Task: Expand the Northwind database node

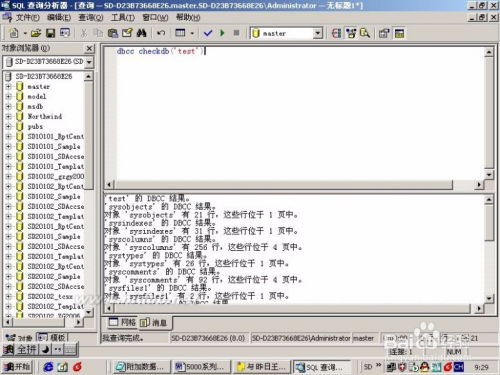Action: (x=8, y=116)
